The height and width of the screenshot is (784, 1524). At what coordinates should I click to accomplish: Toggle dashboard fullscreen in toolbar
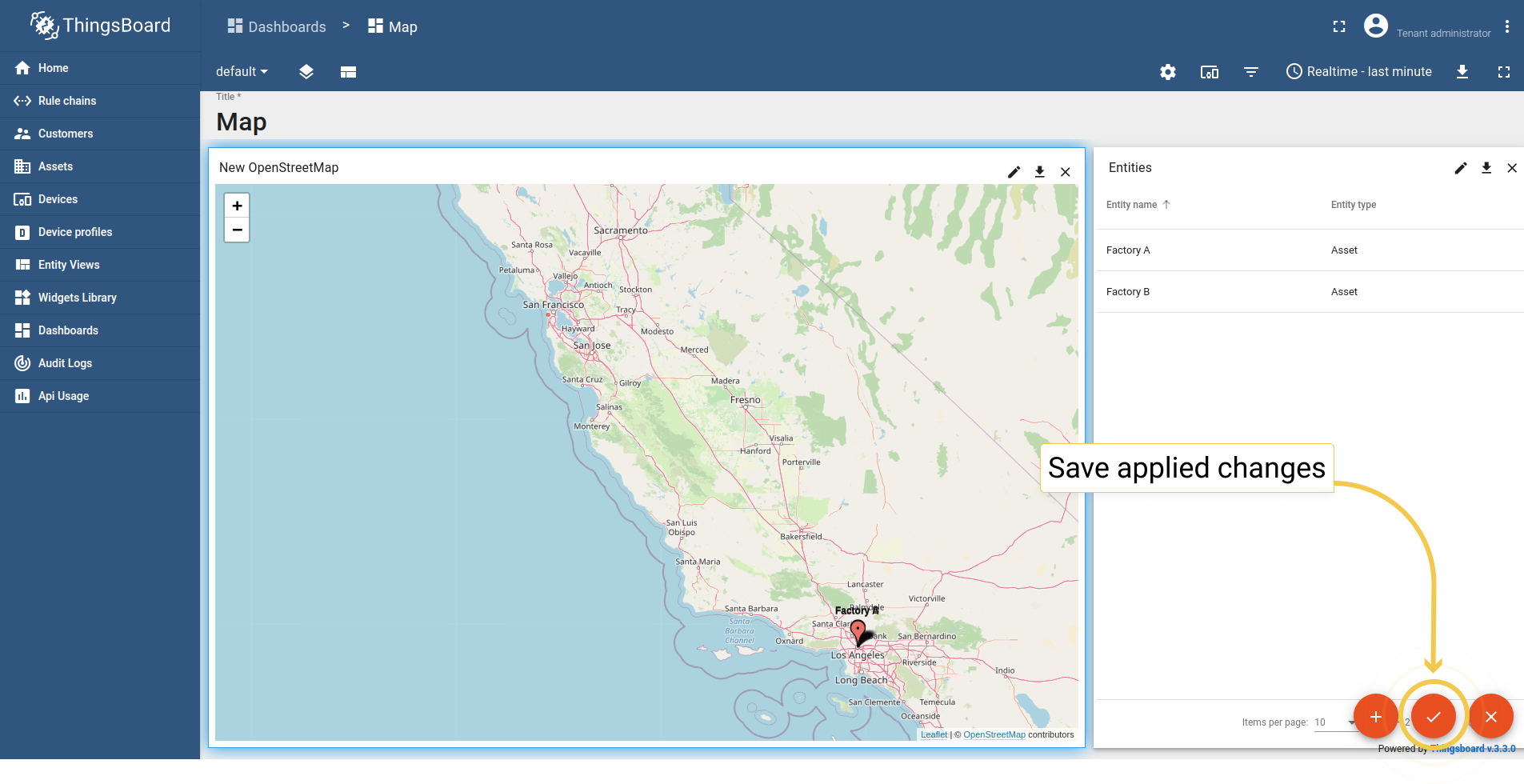1504,72
